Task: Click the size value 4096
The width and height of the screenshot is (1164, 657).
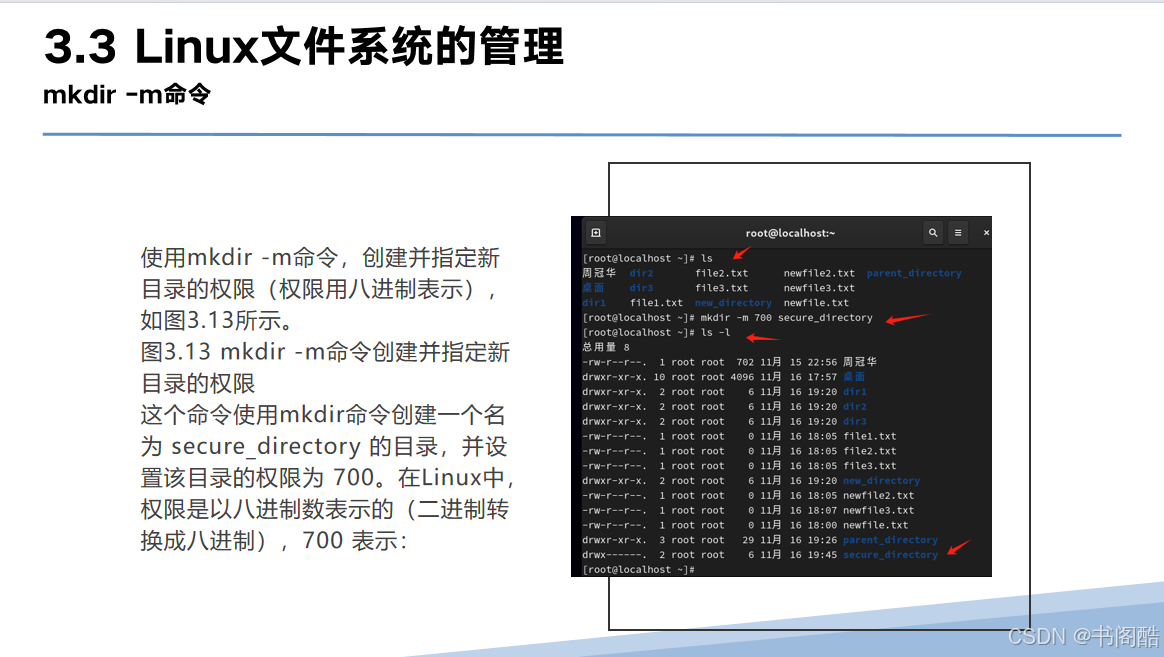Action: (742, 377)
